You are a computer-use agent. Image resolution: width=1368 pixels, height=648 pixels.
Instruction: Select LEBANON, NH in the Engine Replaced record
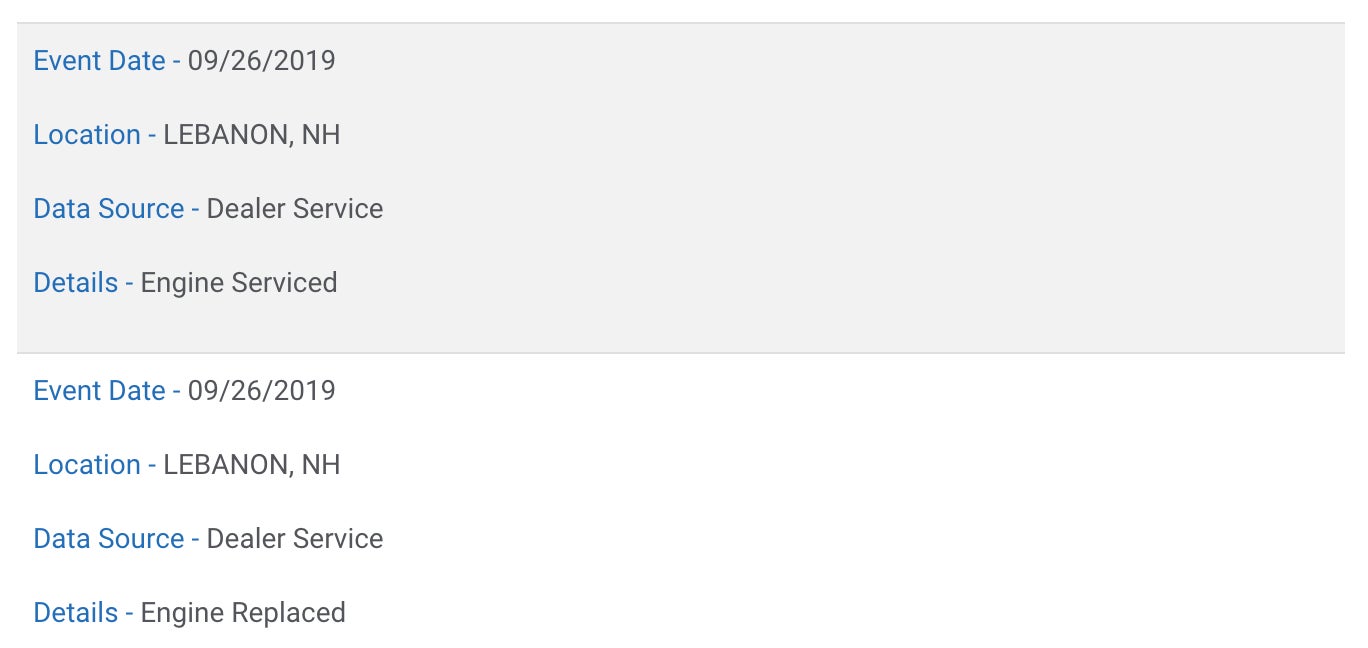pos(251,465)
